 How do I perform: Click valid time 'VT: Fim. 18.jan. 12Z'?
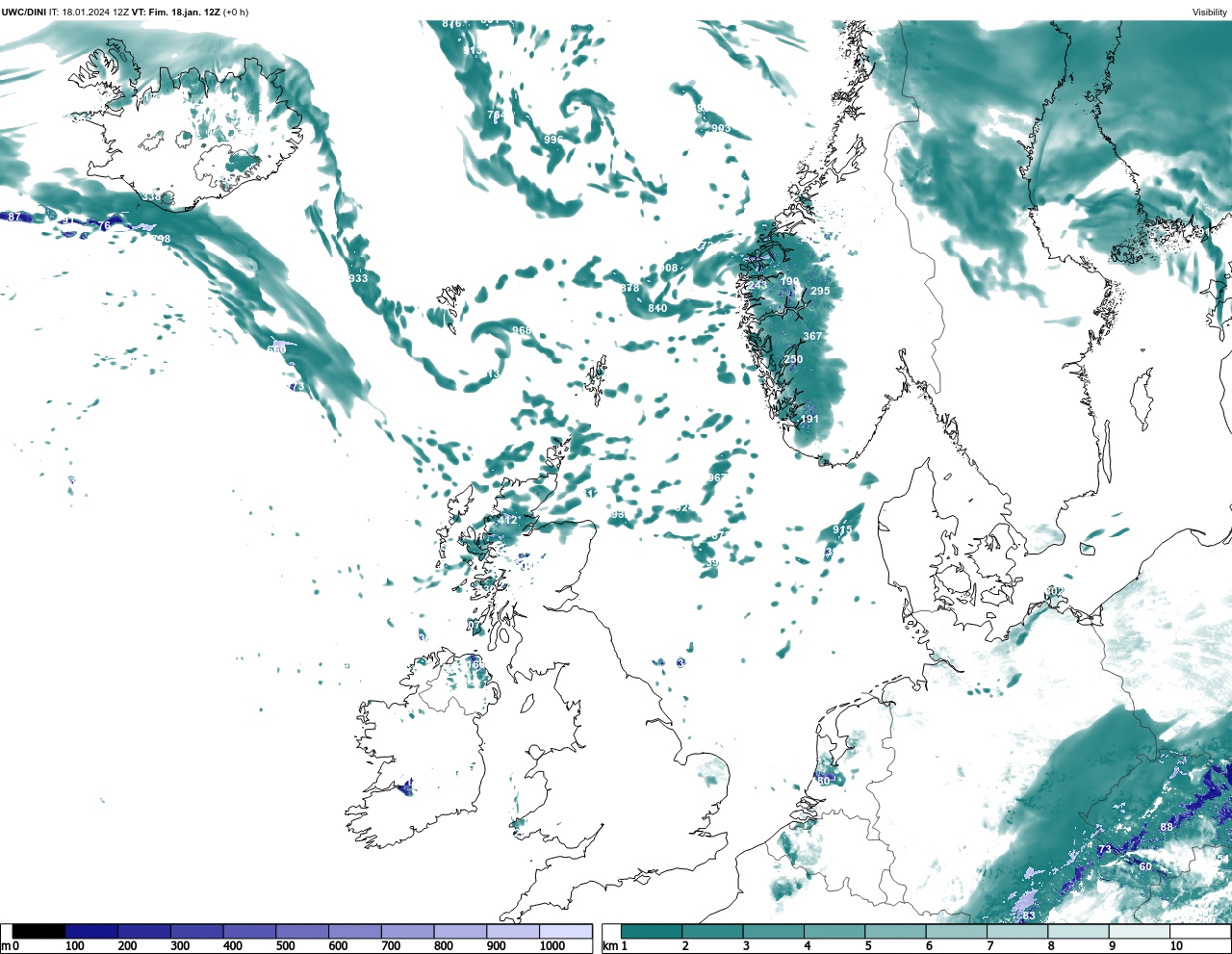point(175,12)
